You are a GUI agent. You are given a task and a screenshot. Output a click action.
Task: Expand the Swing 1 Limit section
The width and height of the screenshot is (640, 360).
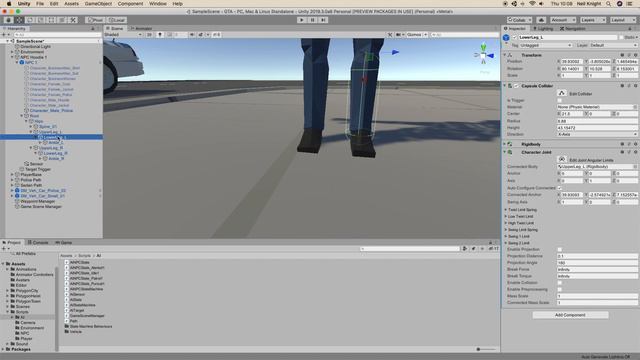coord(506,236)
